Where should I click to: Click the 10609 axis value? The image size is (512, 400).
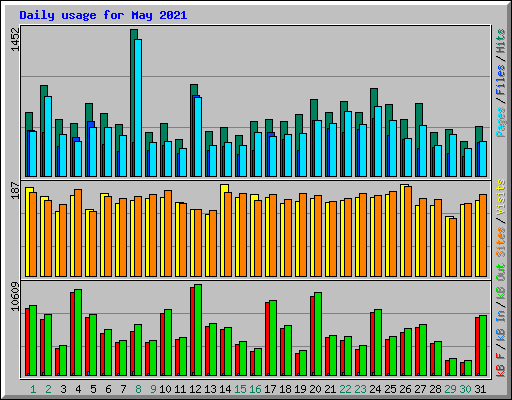click(x=15, y=296)
